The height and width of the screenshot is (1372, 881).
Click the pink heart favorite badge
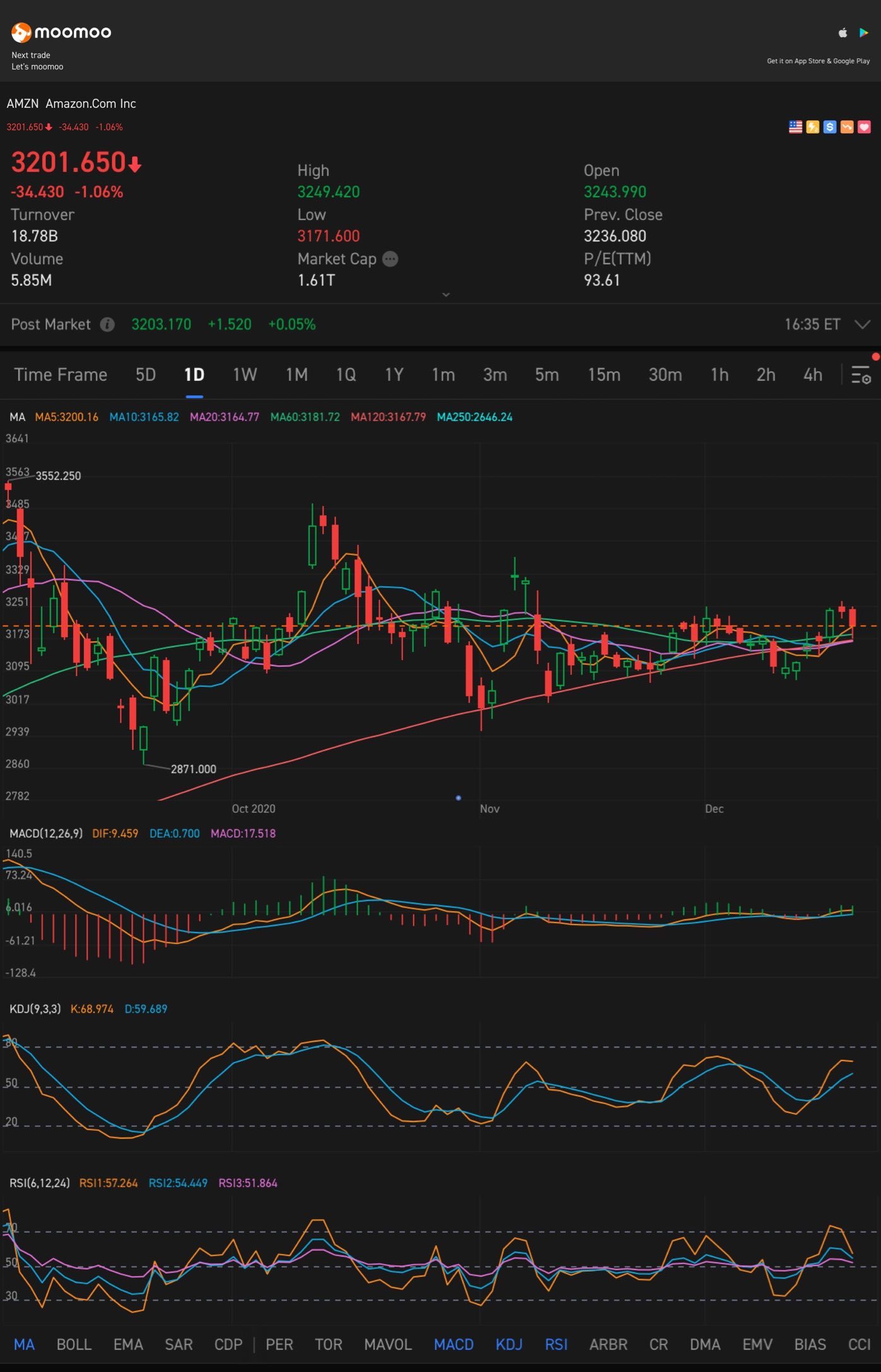[x=864, y=127]
